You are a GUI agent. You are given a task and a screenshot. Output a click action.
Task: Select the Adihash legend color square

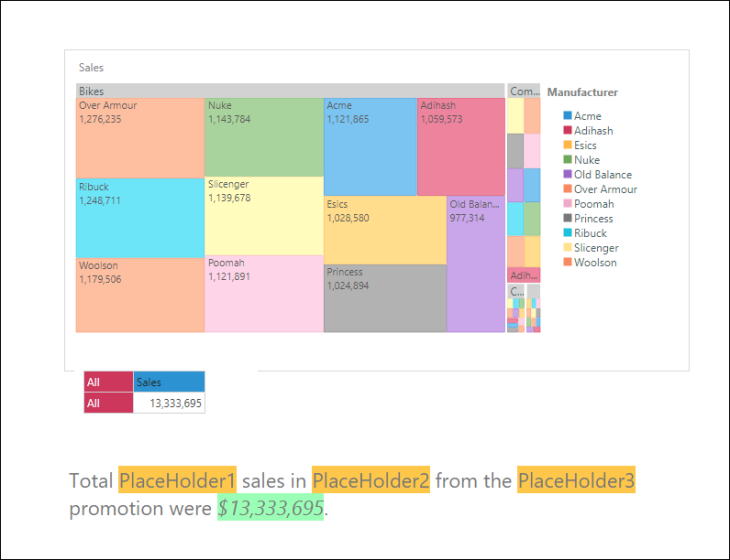567,131
